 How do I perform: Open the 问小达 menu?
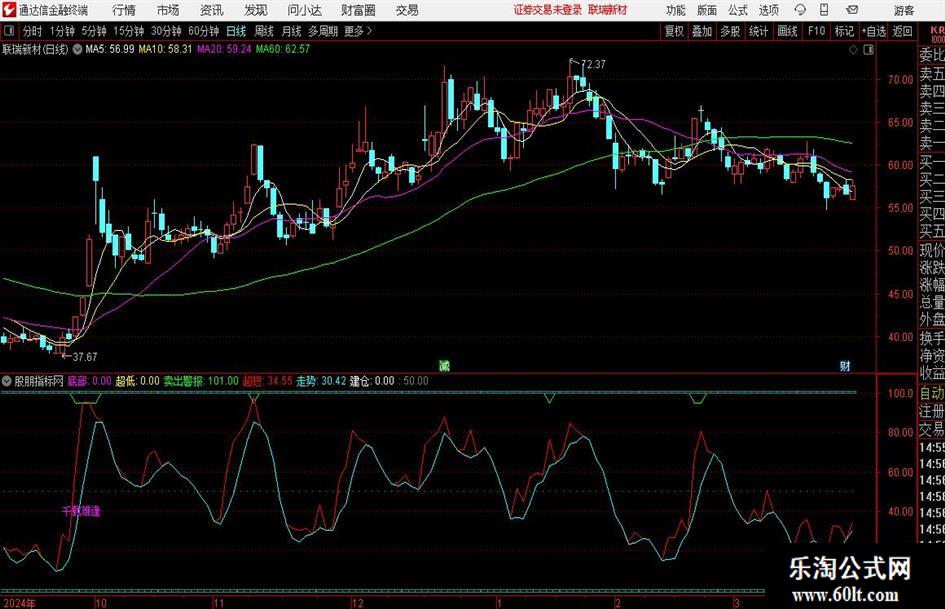[304, 10]
